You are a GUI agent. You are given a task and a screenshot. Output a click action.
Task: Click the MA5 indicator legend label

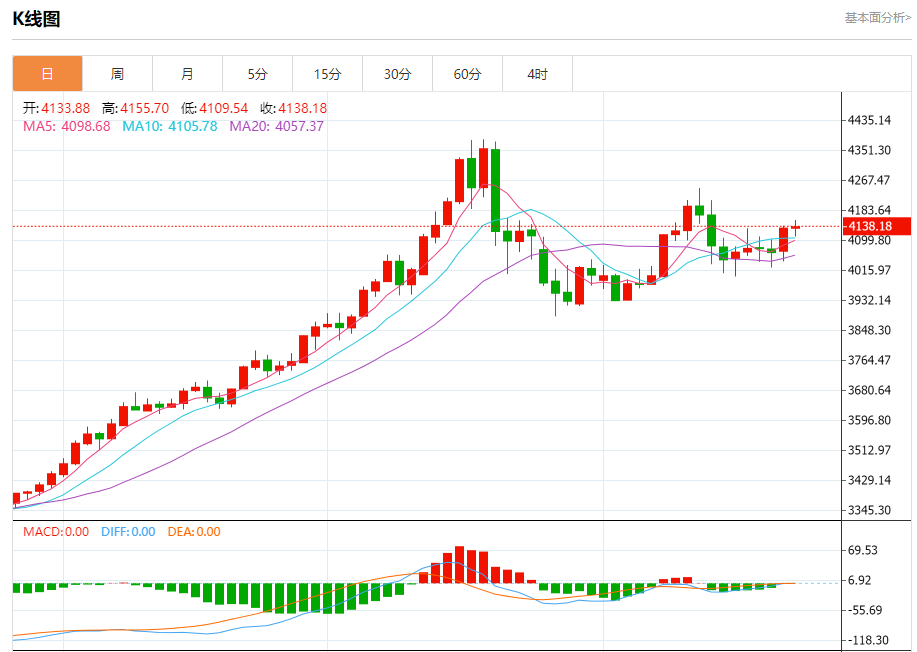tap(66, 126)
